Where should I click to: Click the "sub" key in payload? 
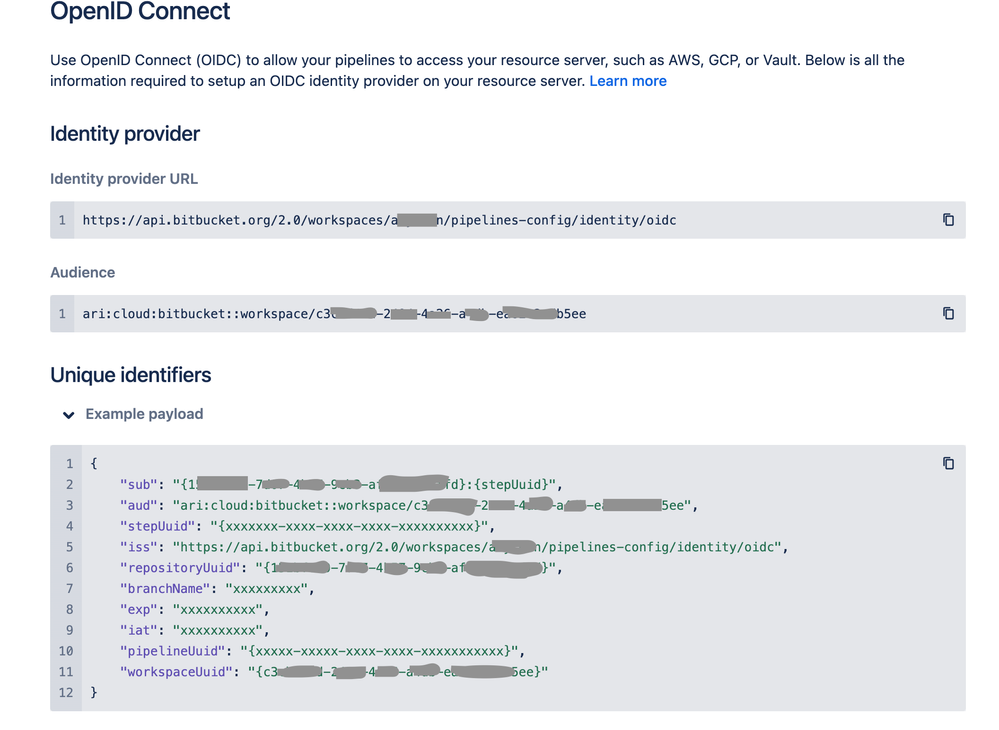click(138, 485)
